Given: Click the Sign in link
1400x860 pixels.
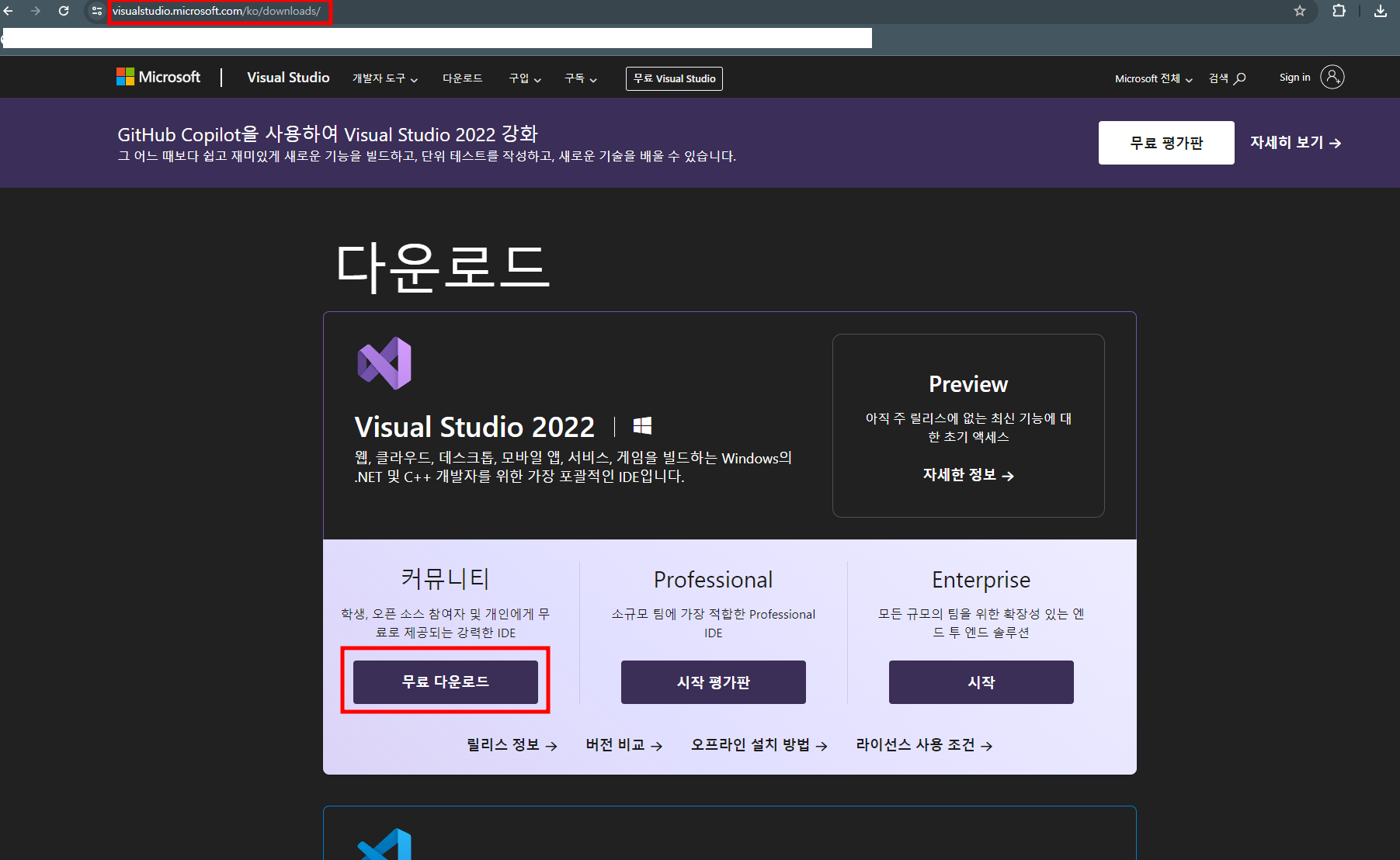Looking at the screenshot, I should (x=1294, y=77).
